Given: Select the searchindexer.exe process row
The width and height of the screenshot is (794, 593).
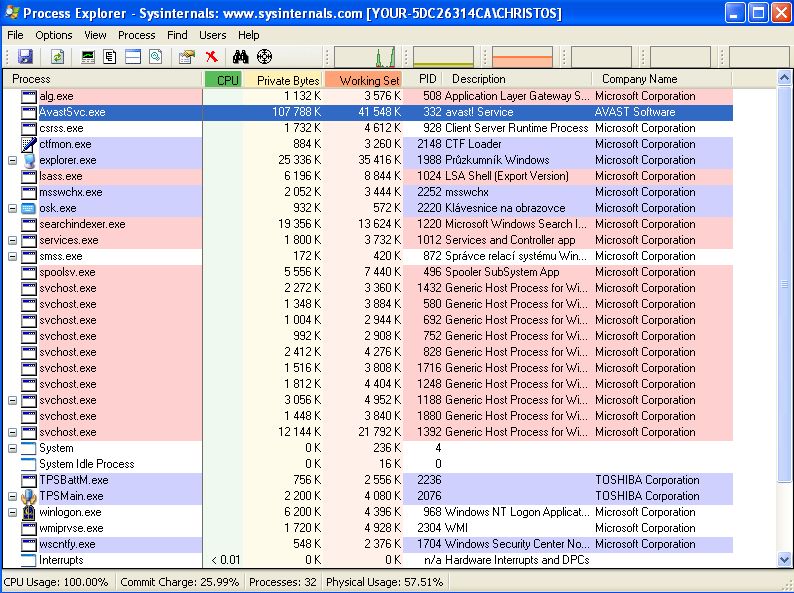Looking at the screenshot, I should pos(82,224).
